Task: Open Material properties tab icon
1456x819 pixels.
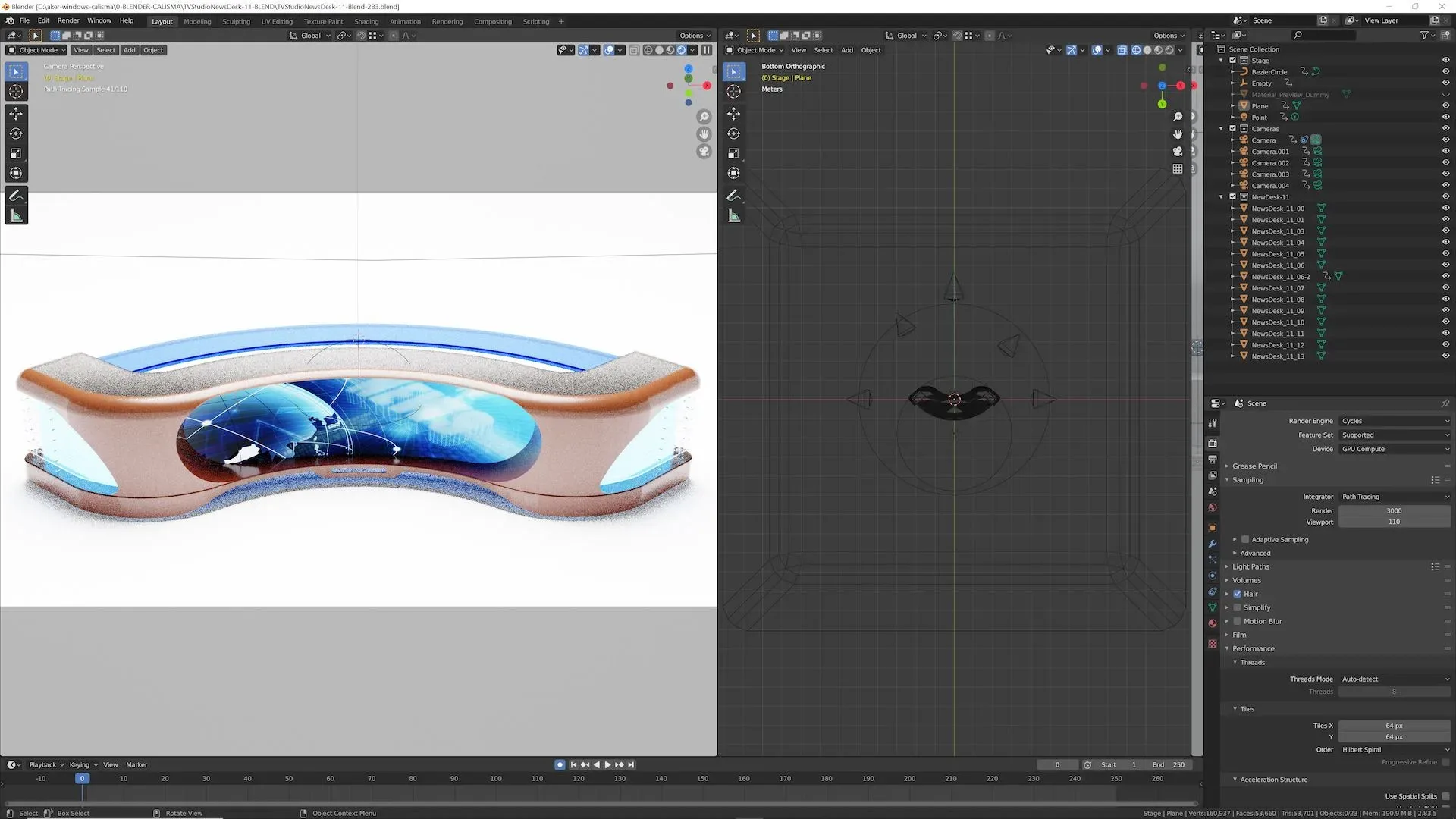Action: pos(1213,623)
